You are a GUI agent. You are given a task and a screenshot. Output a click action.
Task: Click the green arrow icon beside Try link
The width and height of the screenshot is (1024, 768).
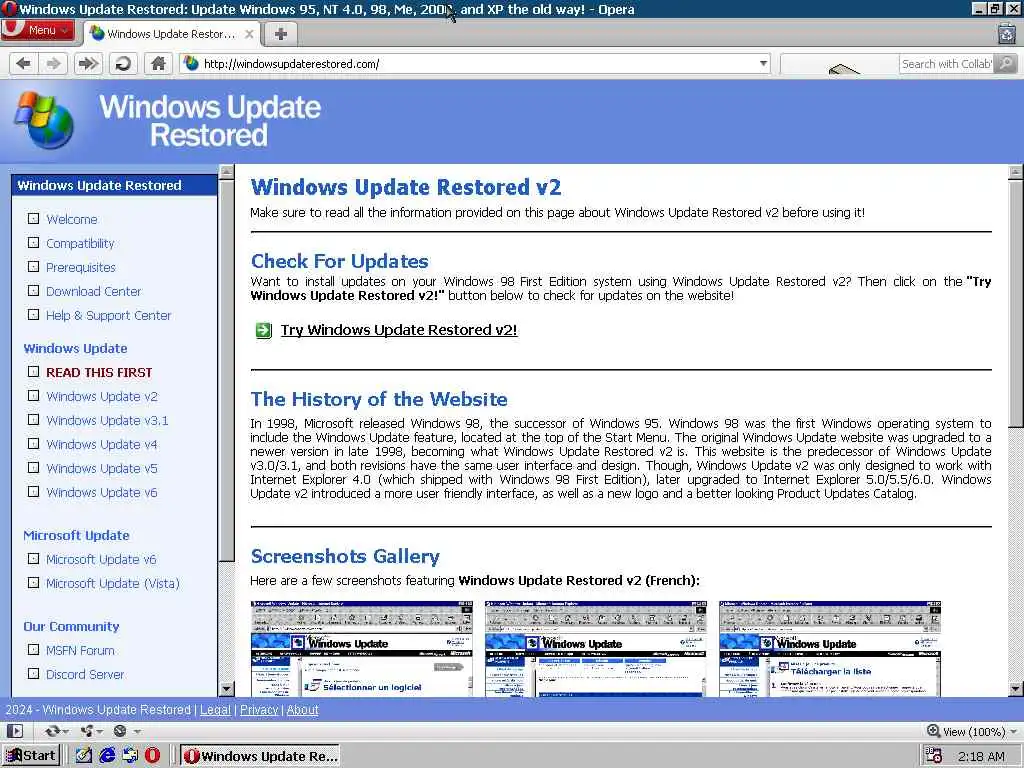[x=263, y=330]
